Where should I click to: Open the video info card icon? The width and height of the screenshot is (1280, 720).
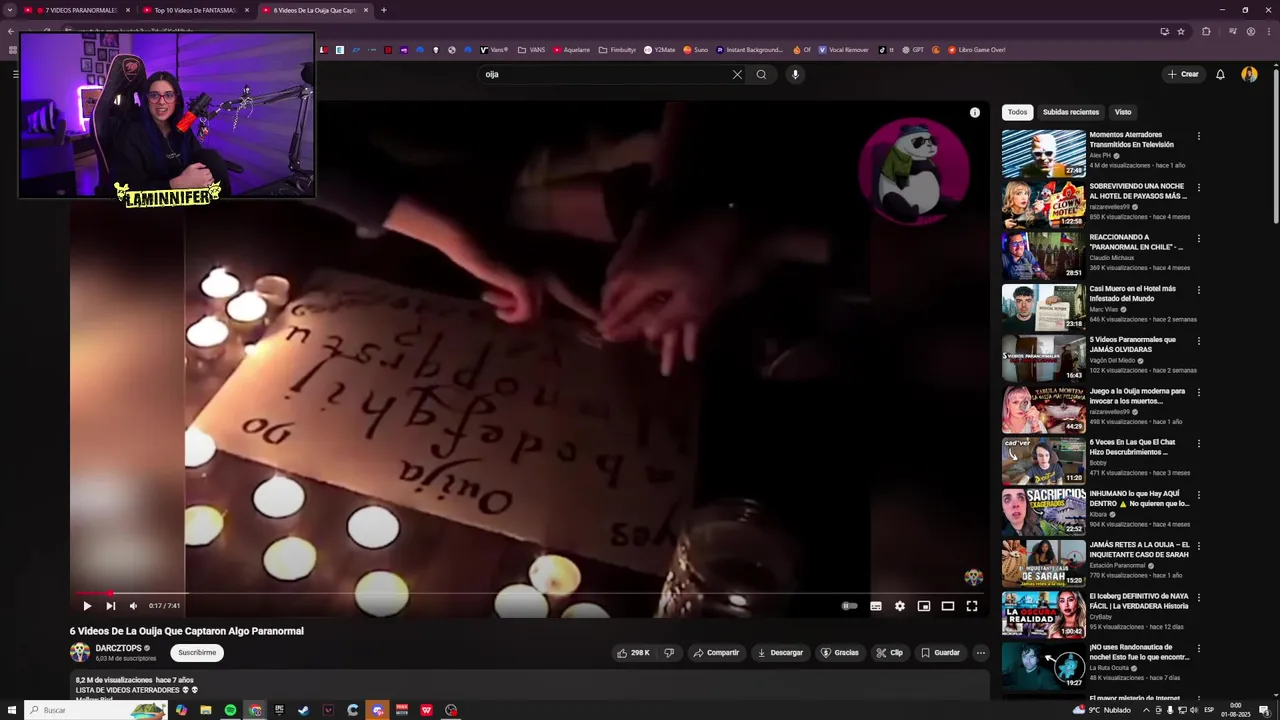point(975,113)
